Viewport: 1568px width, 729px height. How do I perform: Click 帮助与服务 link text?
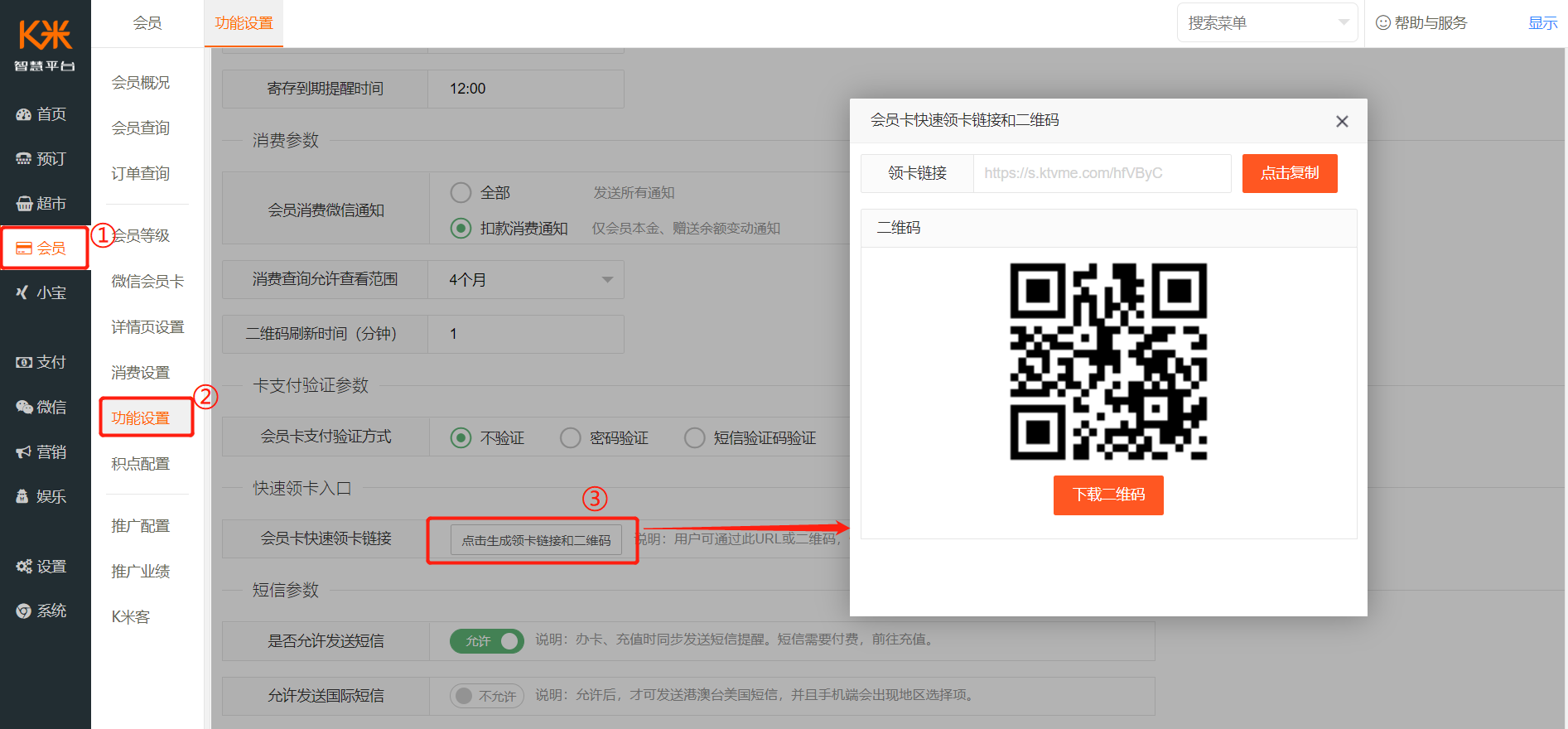[x=1430, y=23]
